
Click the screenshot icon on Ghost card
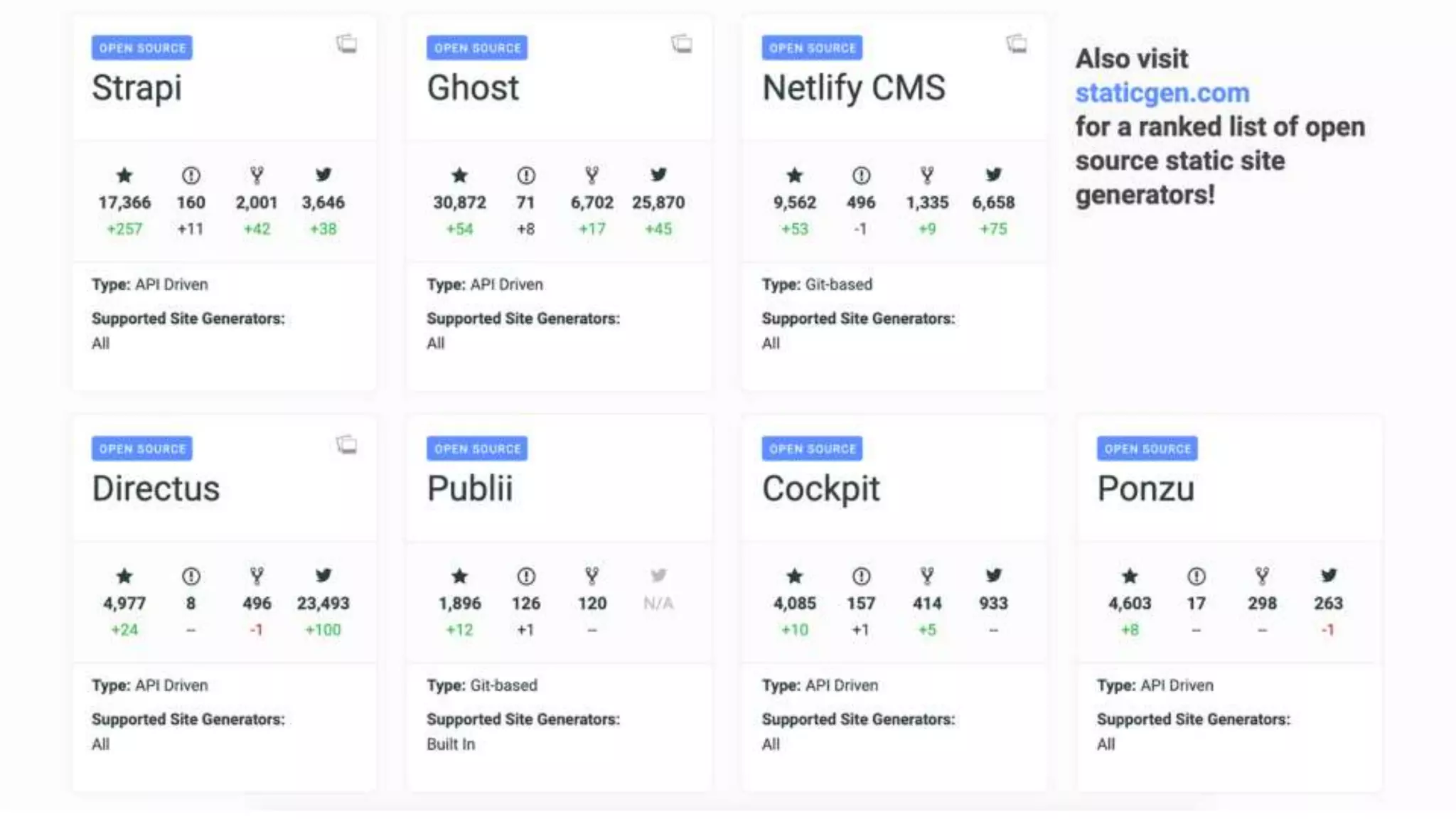point(681,44)
